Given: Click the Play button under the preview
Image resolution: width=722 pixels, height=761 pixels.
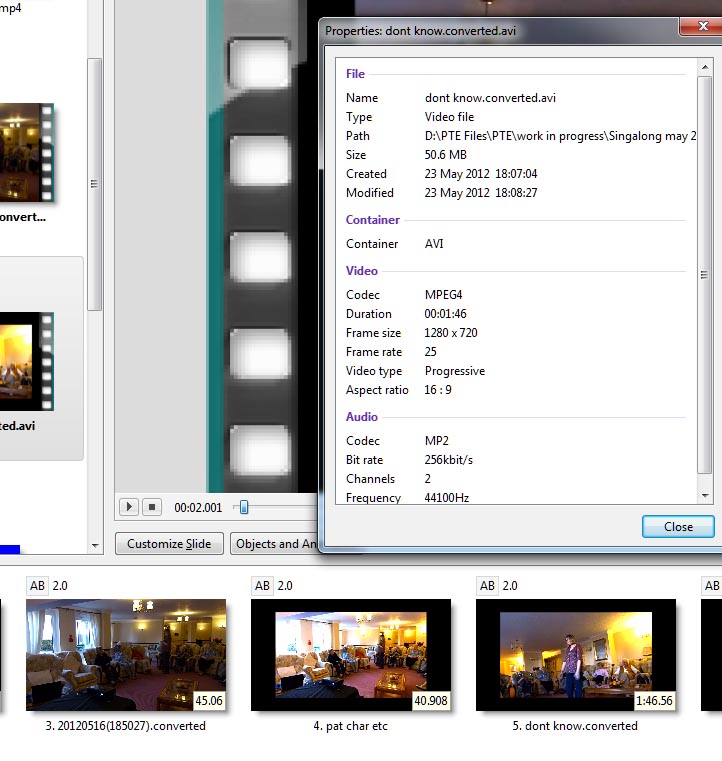Looking at the screenshot, I should coord(128,507).
